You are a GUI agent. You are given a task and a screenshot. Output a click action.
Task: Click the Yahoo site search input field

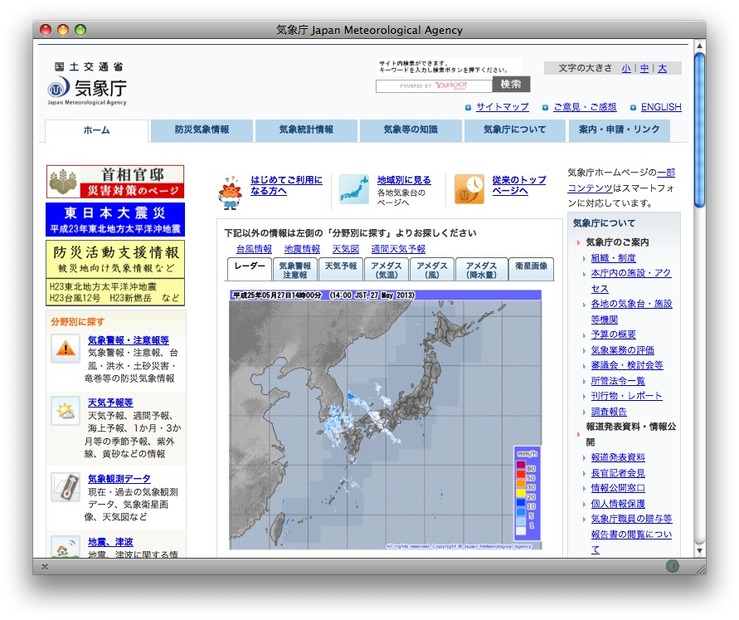[434, 86]
